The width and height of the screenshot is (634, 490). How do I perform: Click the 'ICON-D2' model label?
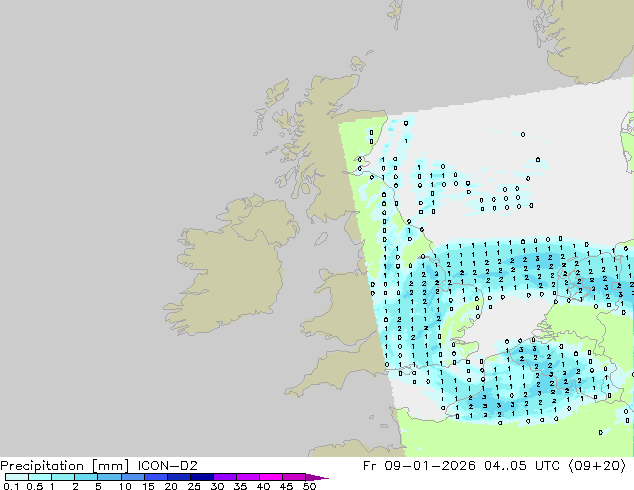coord(167,466)
